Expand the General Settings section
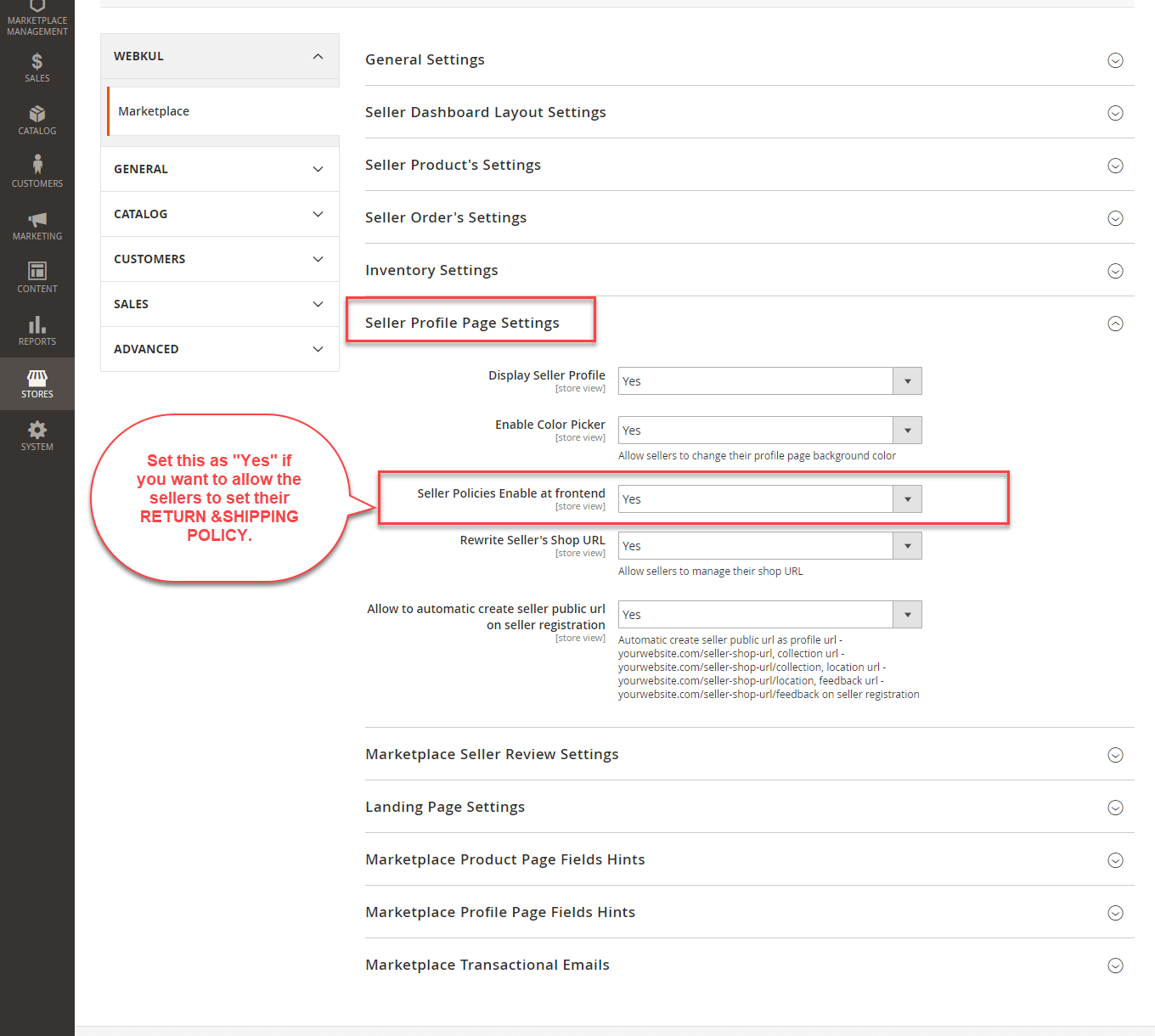1155x1036 pixels. [1114, 60]
